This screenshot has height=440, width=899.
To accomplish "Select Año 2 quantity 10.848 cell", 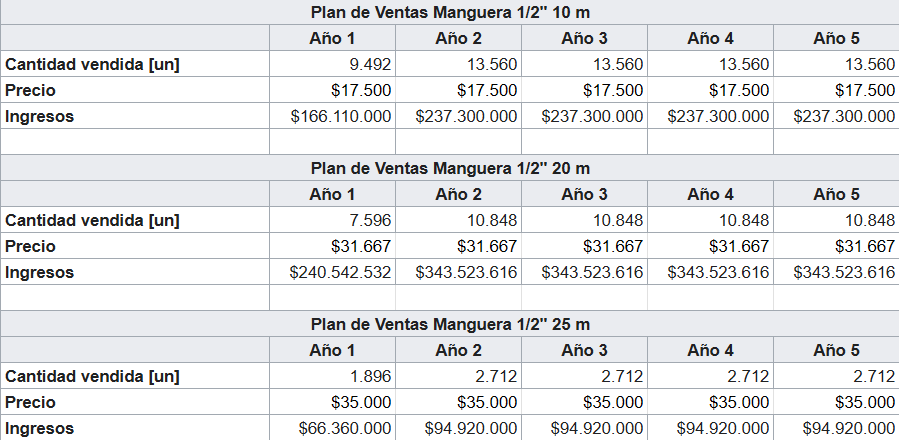I will [459, 220].
